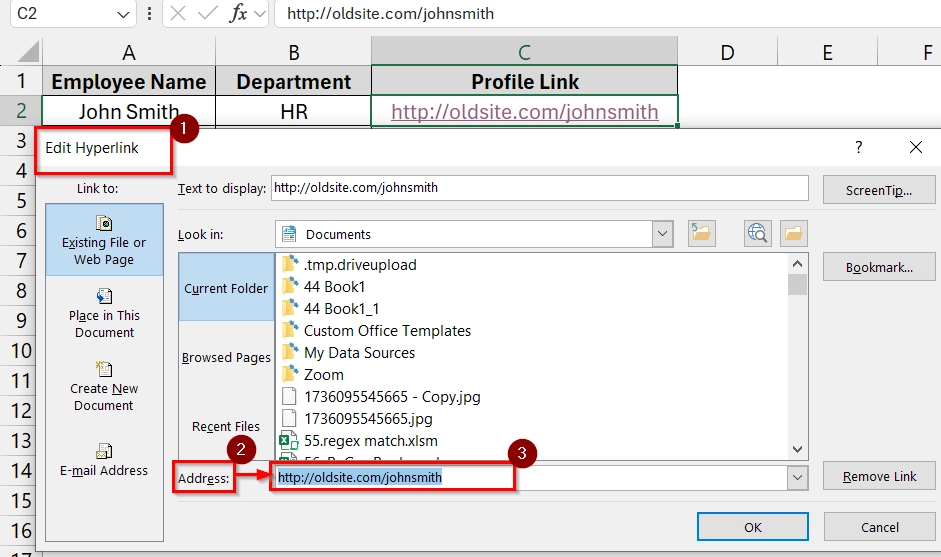Image resolution: width=941 pixels, height=557 pixels.
Task: Click the formula bar Enter checkmark icon
Action: coord(208,14)
